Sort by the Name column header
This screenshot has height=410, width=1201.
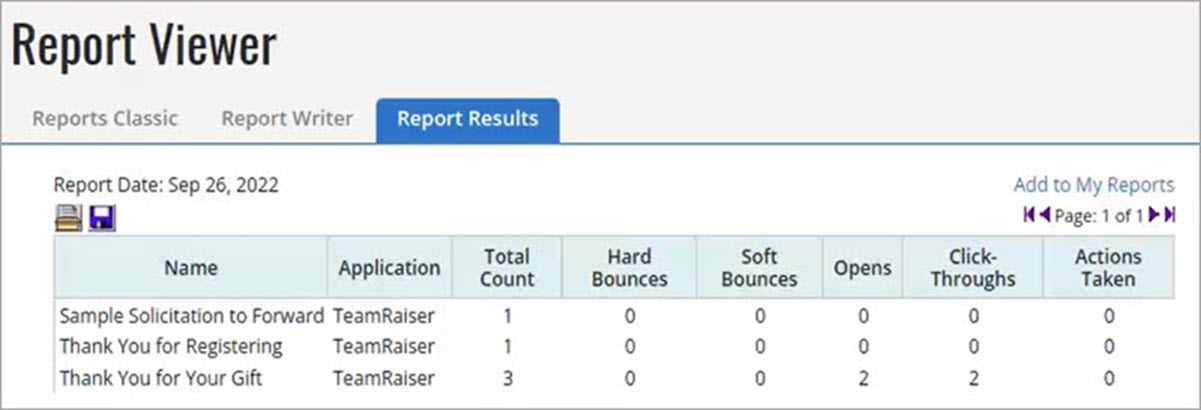point(191,267)
